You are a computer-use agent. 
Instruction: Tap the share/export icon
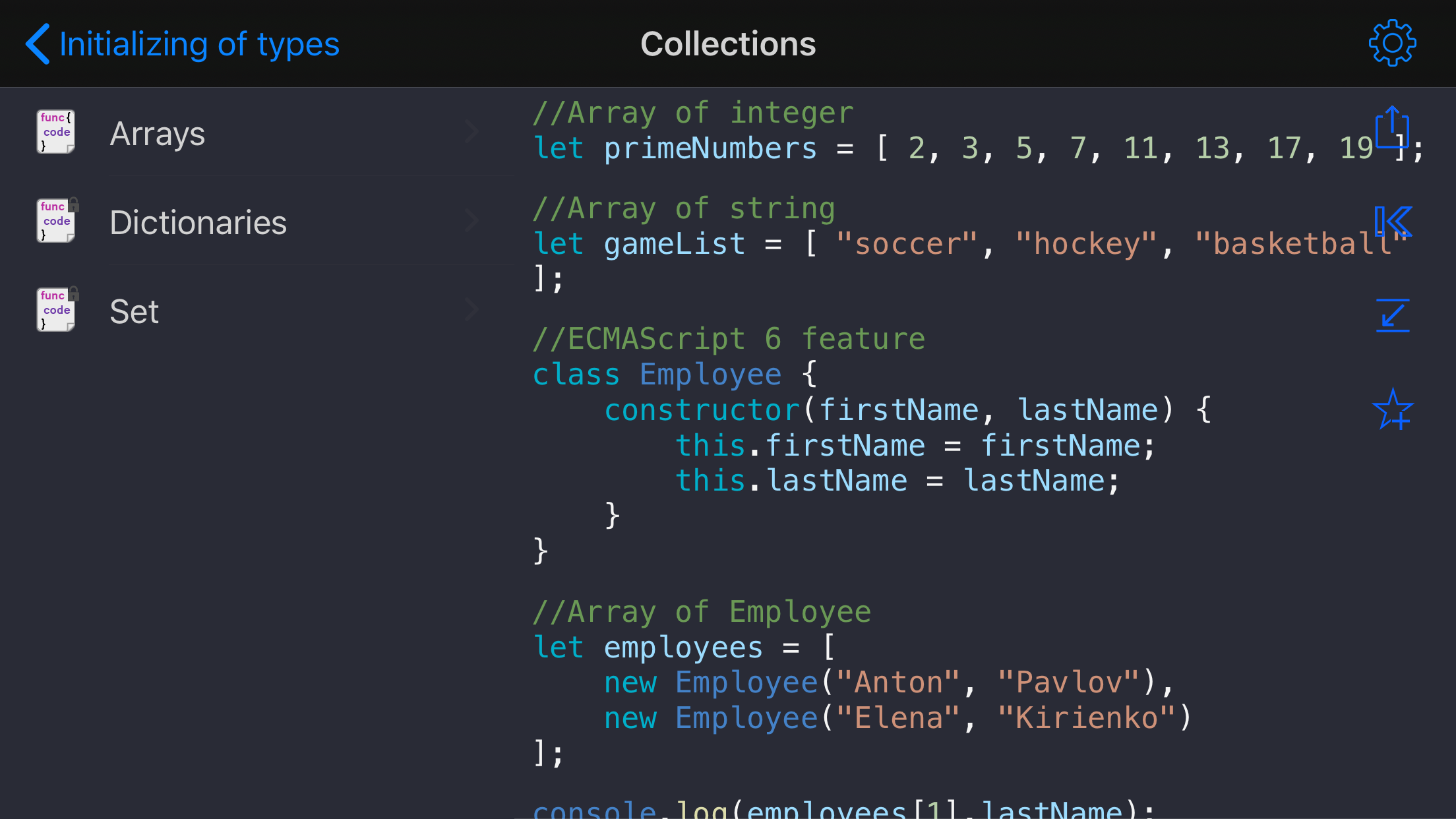(1392, 127)
